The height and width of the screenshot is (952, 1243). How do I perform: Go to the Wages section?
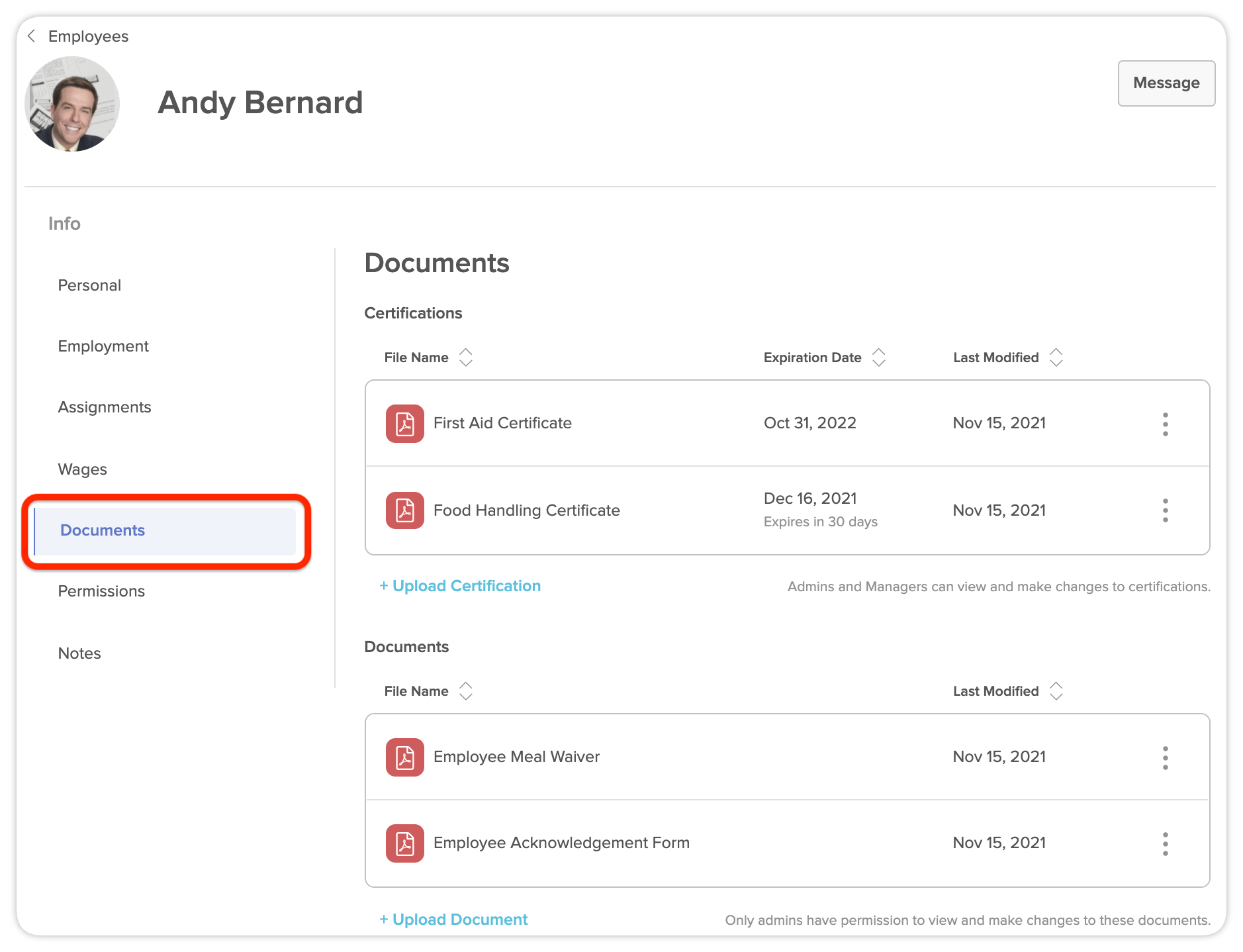(x=83, y=469)
